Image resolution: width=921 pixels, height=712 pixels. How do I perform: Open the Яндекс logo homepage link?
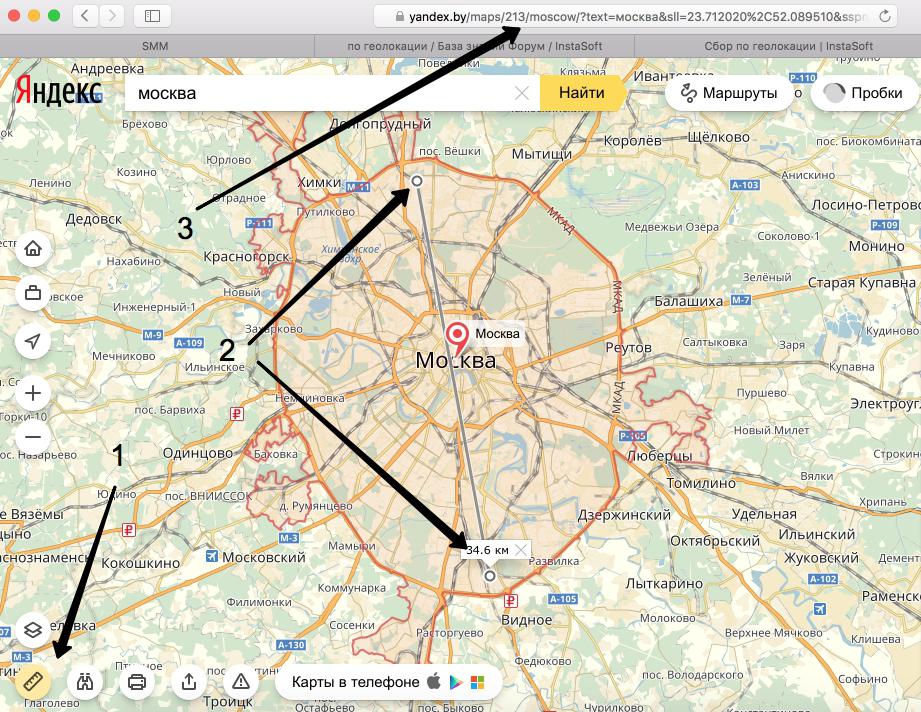(x=59, y=92)
